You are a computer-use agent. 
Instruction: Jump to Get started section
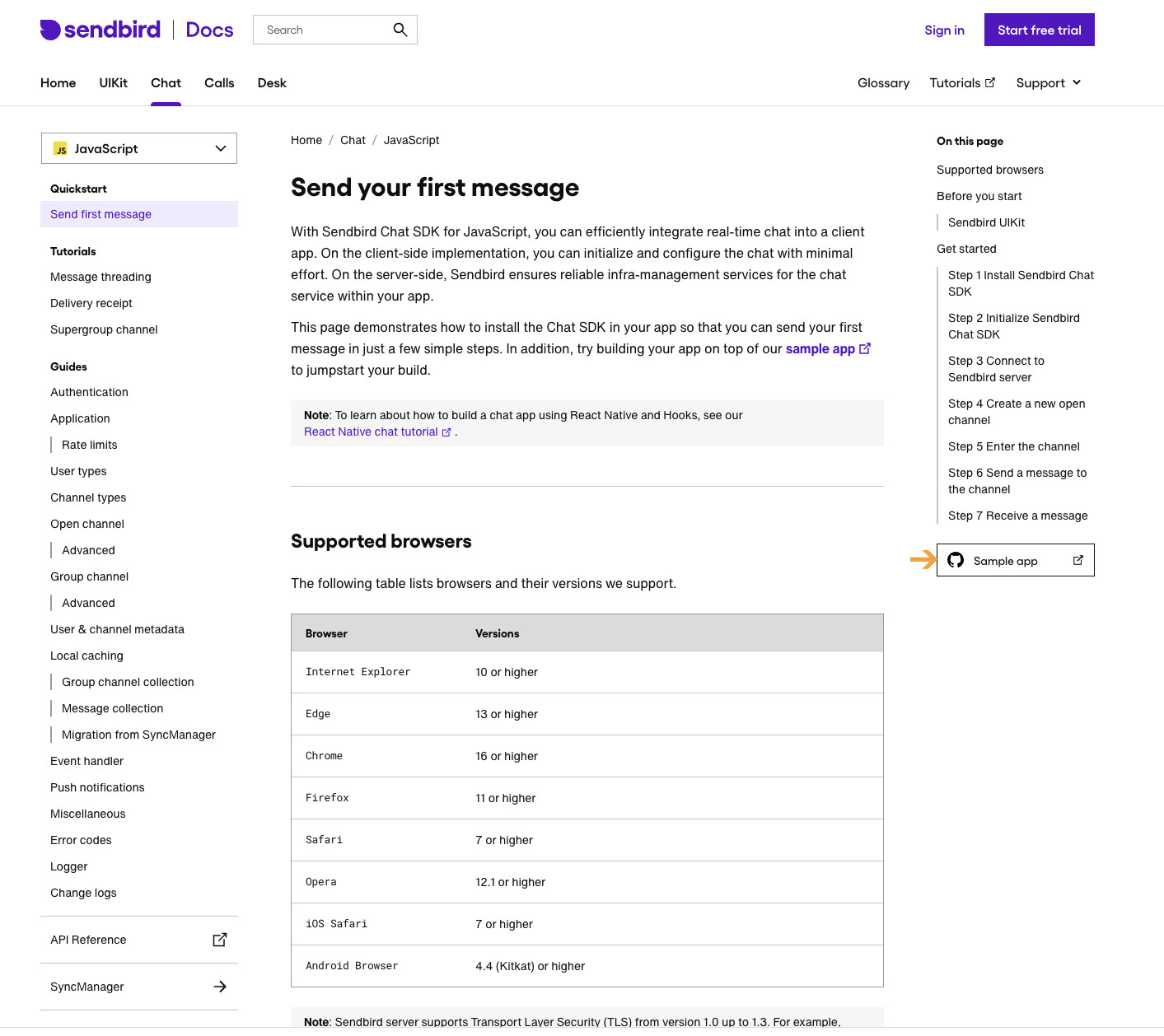click(966, 250)
